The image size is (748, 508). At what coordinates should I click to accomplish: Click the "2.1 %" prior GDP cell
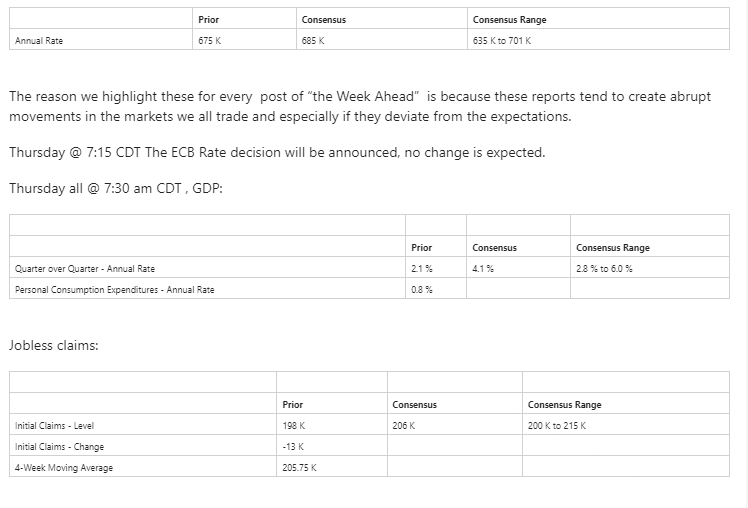(422, 269)
